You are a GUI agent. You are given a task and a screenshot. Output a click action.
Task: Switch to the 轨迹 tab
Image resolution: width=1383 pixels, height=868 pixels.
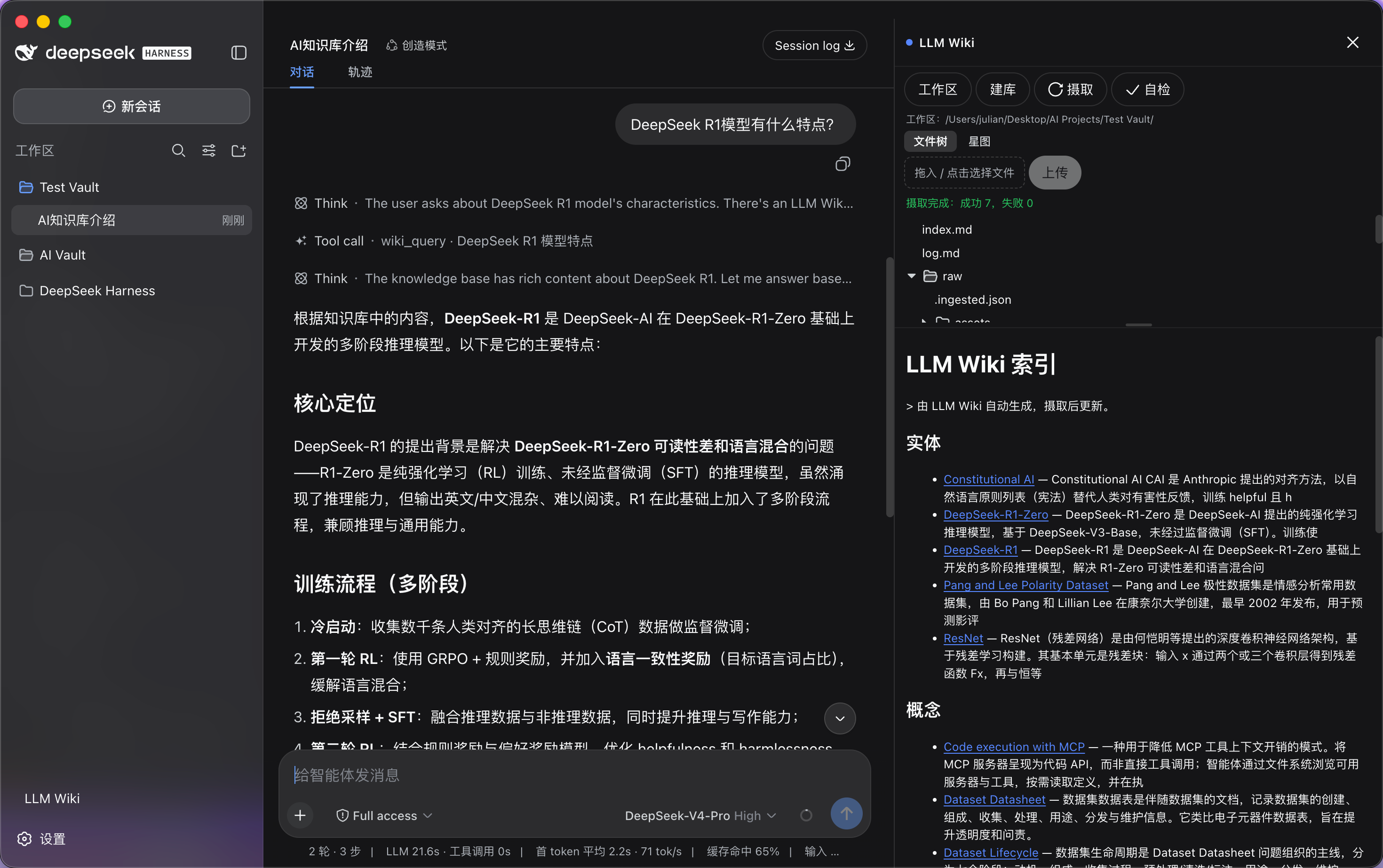360,72
